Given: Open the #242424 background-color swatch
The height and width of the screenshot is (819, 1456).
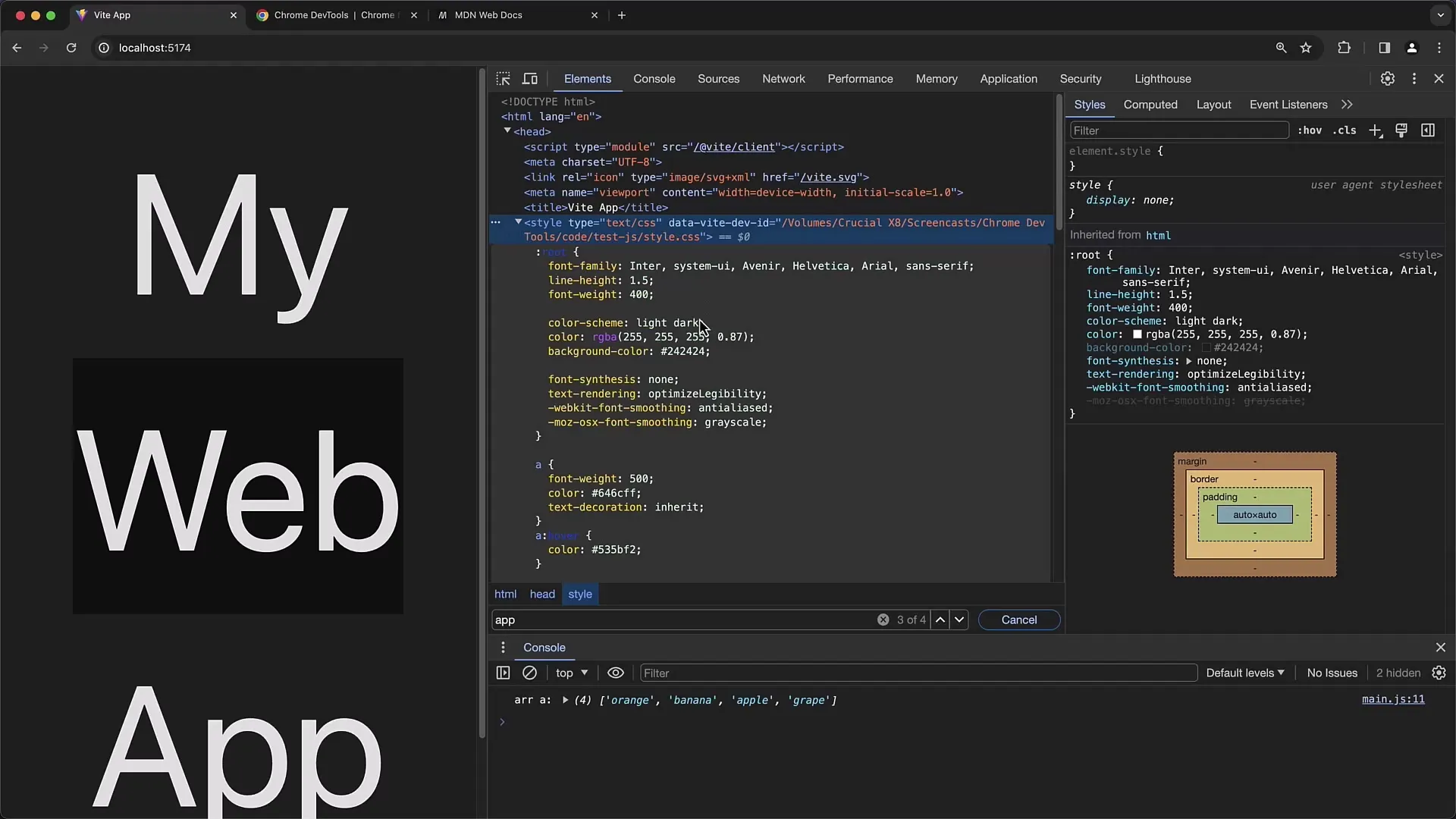Looking at the screenshot, I should (1206, 348).
